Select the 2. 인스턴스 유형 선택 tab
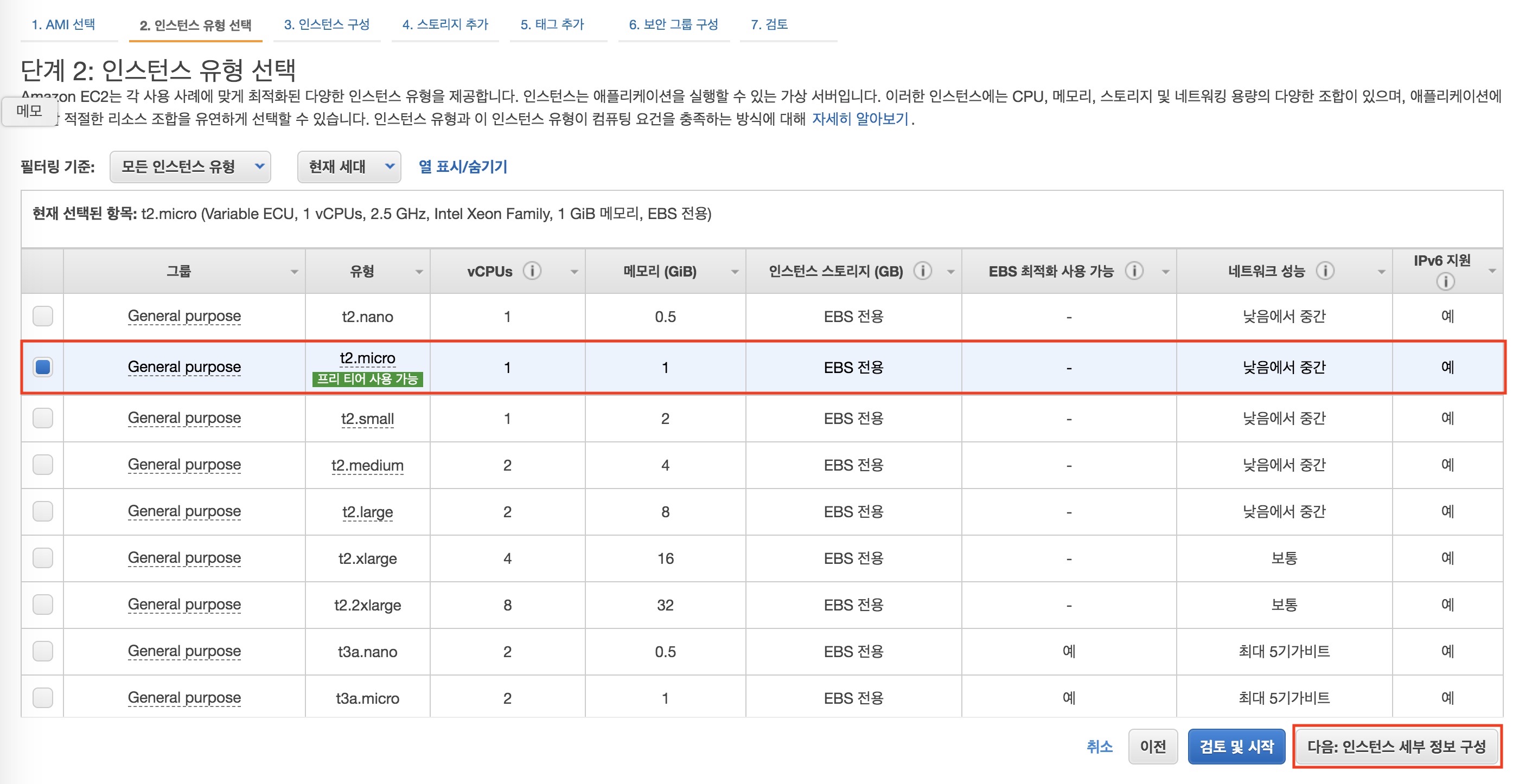The image size is (1519, 784). coord(195,25)
